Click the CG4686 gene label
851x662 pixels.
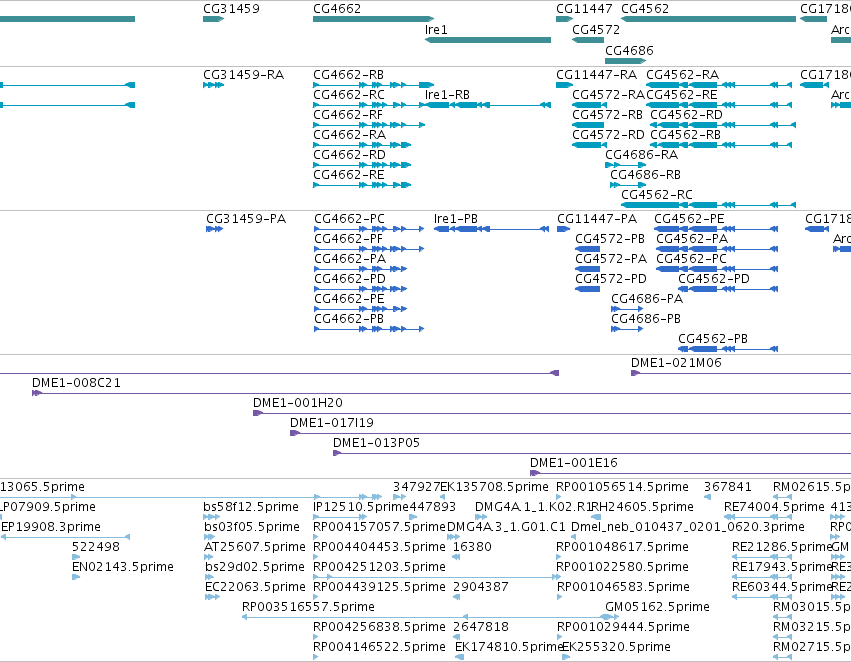click(629, 50)
